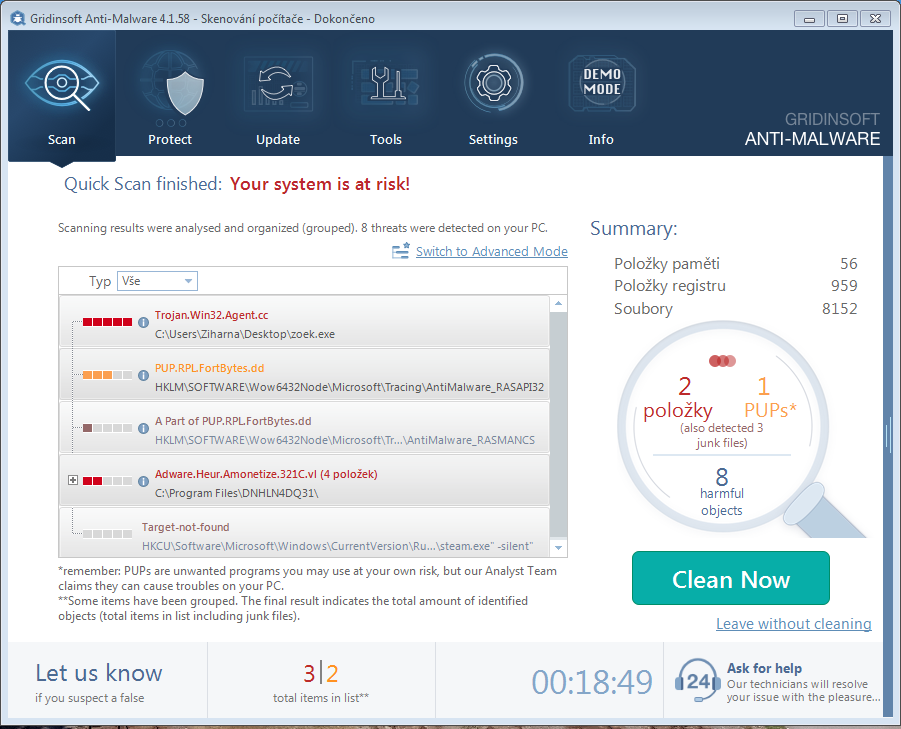This screenshot has height=729, width=901.
Task: Select the C:\Program Files\DNHLN4DQ31\ path
Action: click(237, 492)
